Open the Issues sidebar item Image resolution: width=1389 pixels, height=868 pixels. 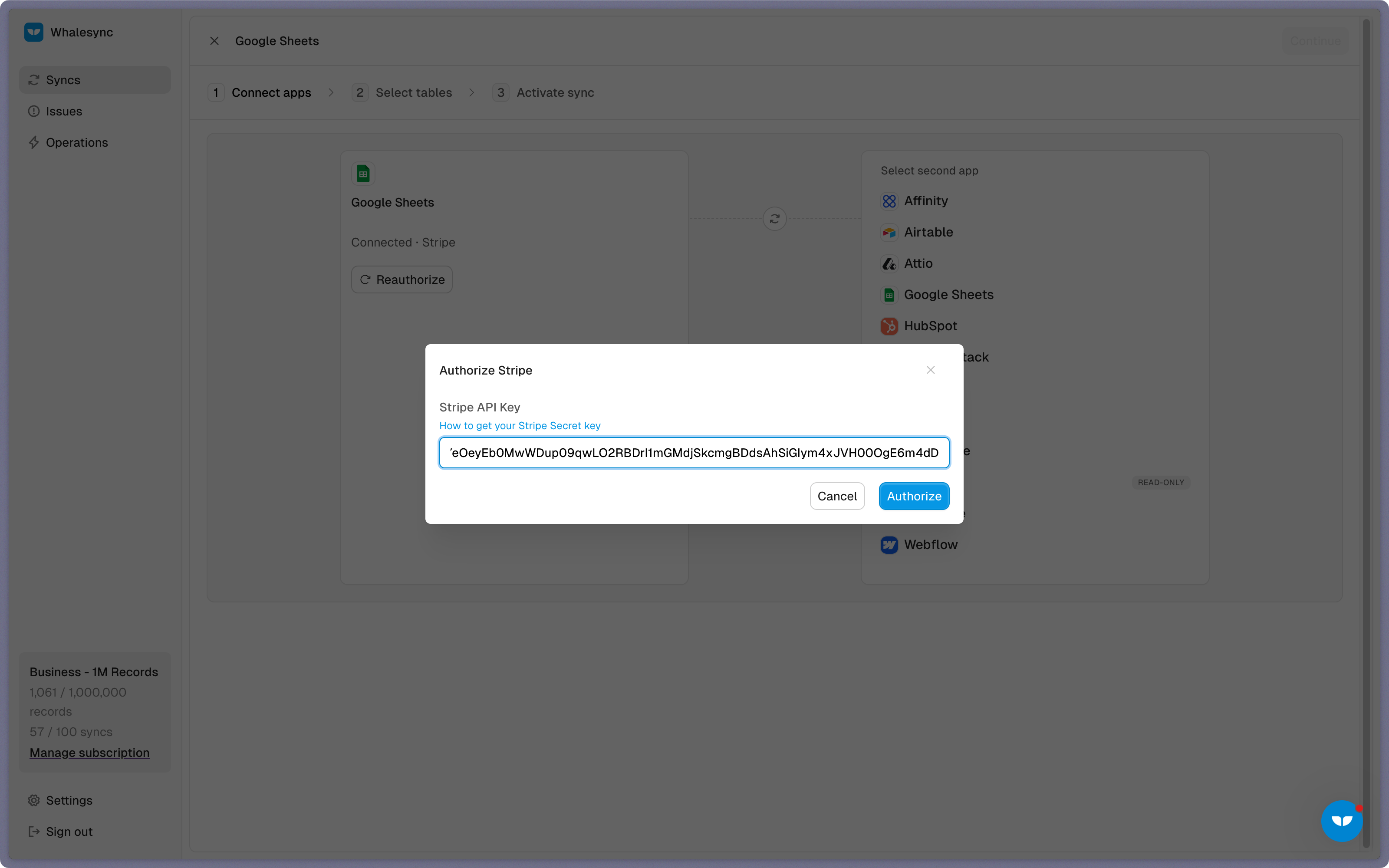(x=95, y=112)
